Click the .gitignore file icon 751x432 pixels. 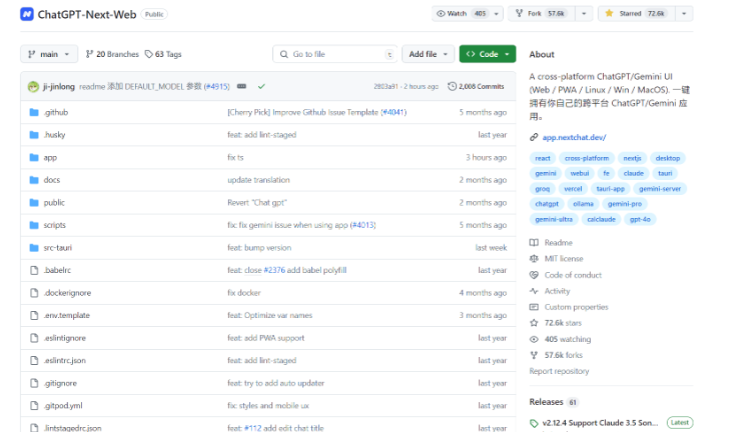34,383
